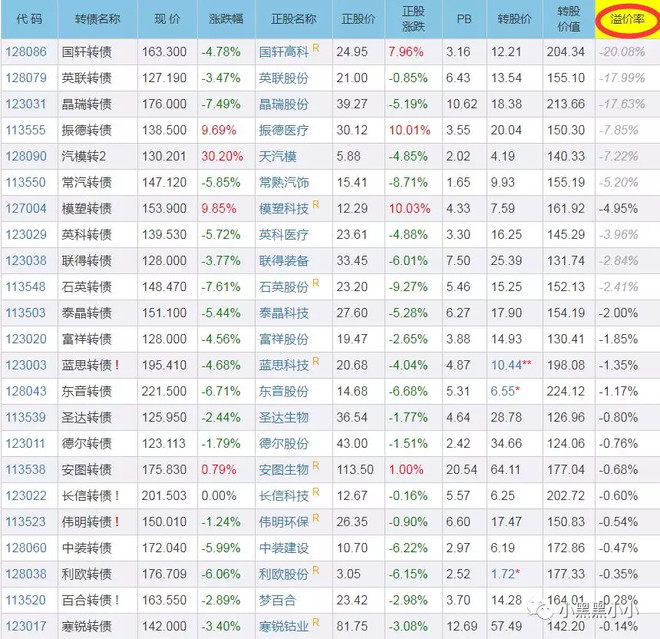Click the 正股涨跌 column header

pyautogui.click(x=413, y=19)
